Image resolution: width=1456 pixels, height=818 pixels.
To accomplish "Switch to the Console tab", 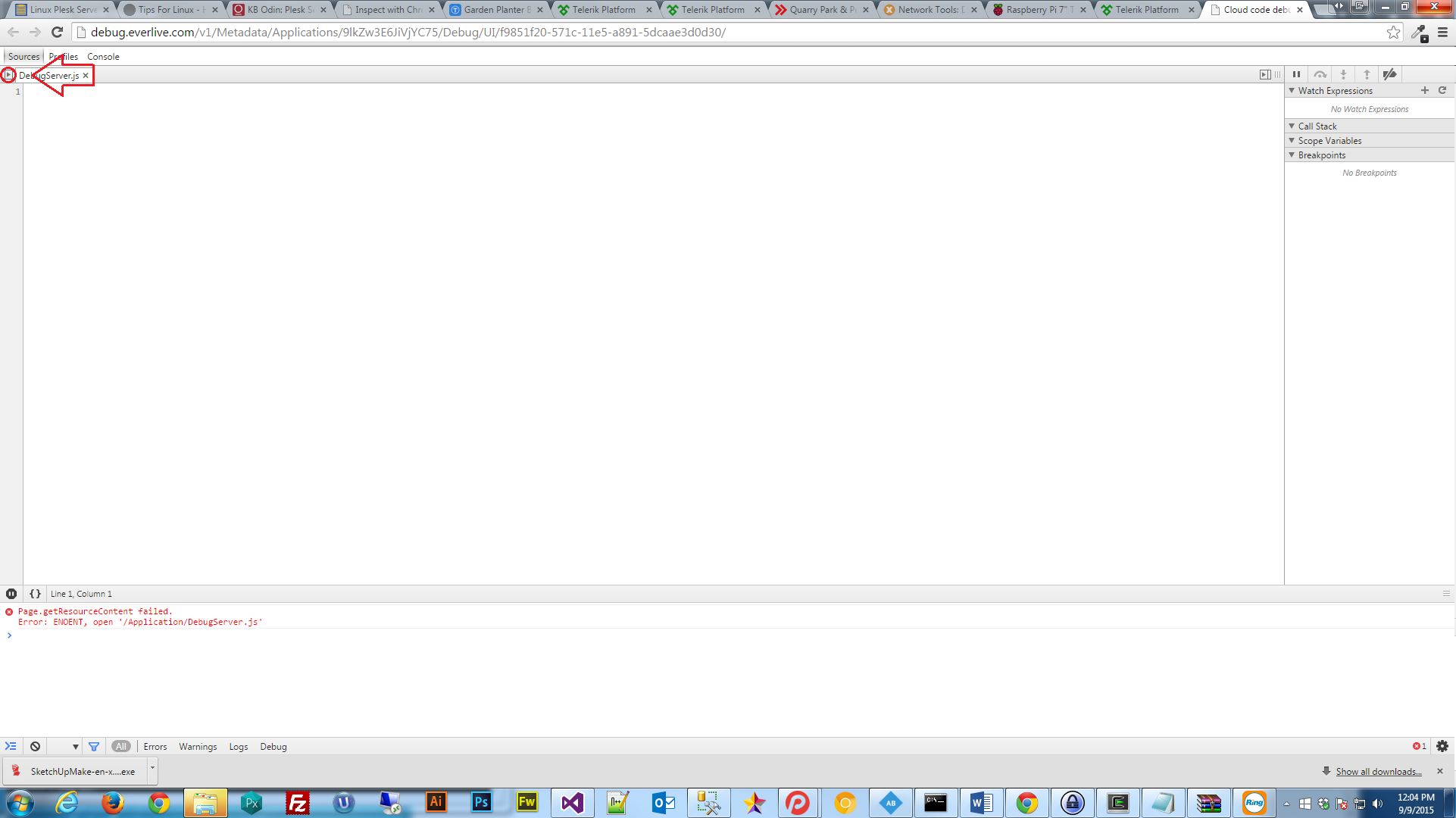I will click(x=103, y=57).
